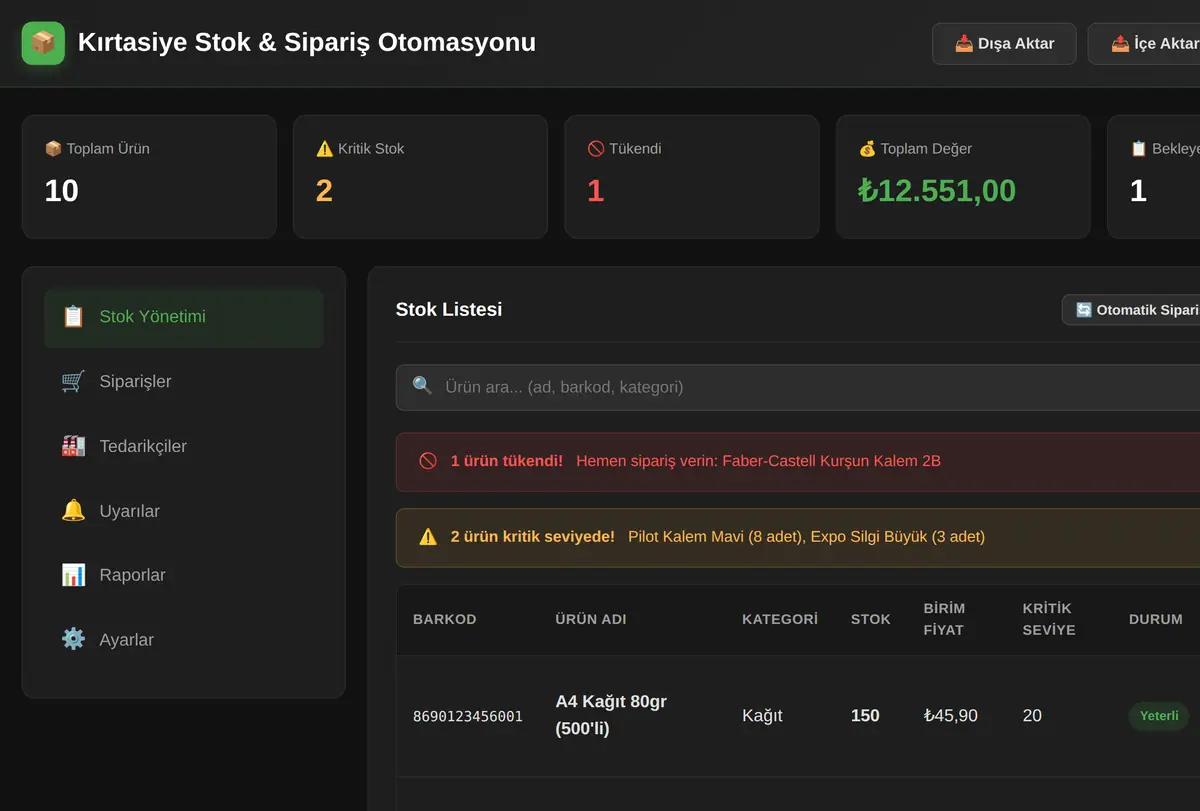
Task: Click the gear icon beside Ayarlar
Action: click(x=73, y=640)
